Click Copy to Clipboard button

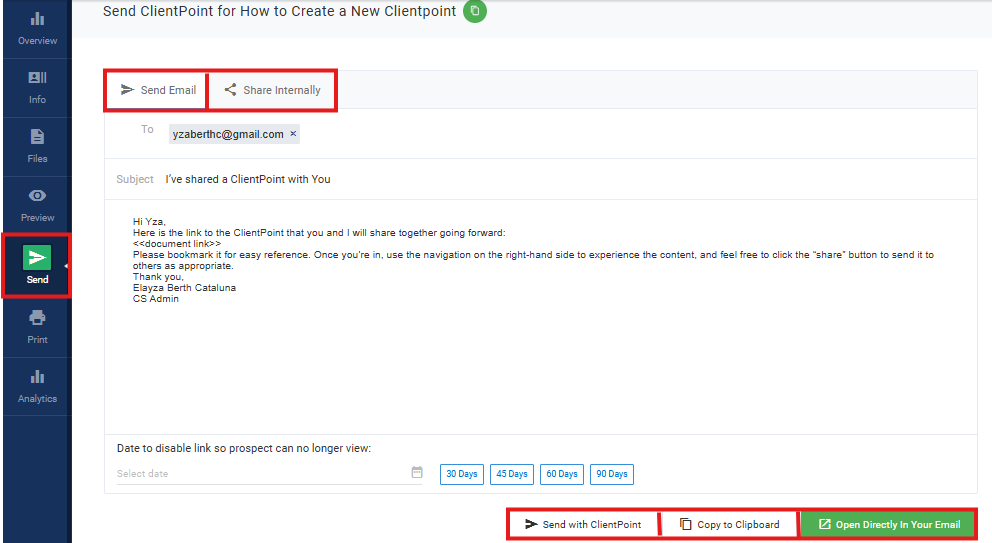coord(729,524)
